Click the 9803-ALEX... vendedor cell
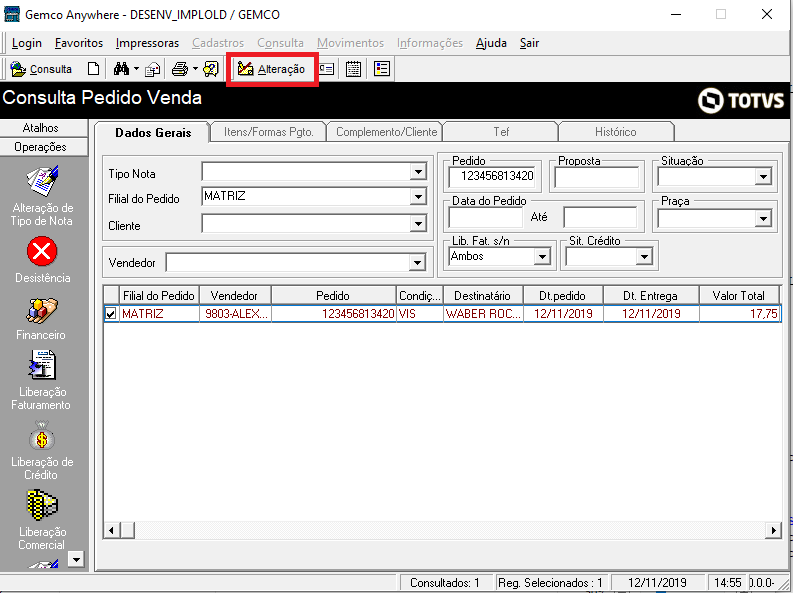793x593 pixels. [x=235, y=314]
